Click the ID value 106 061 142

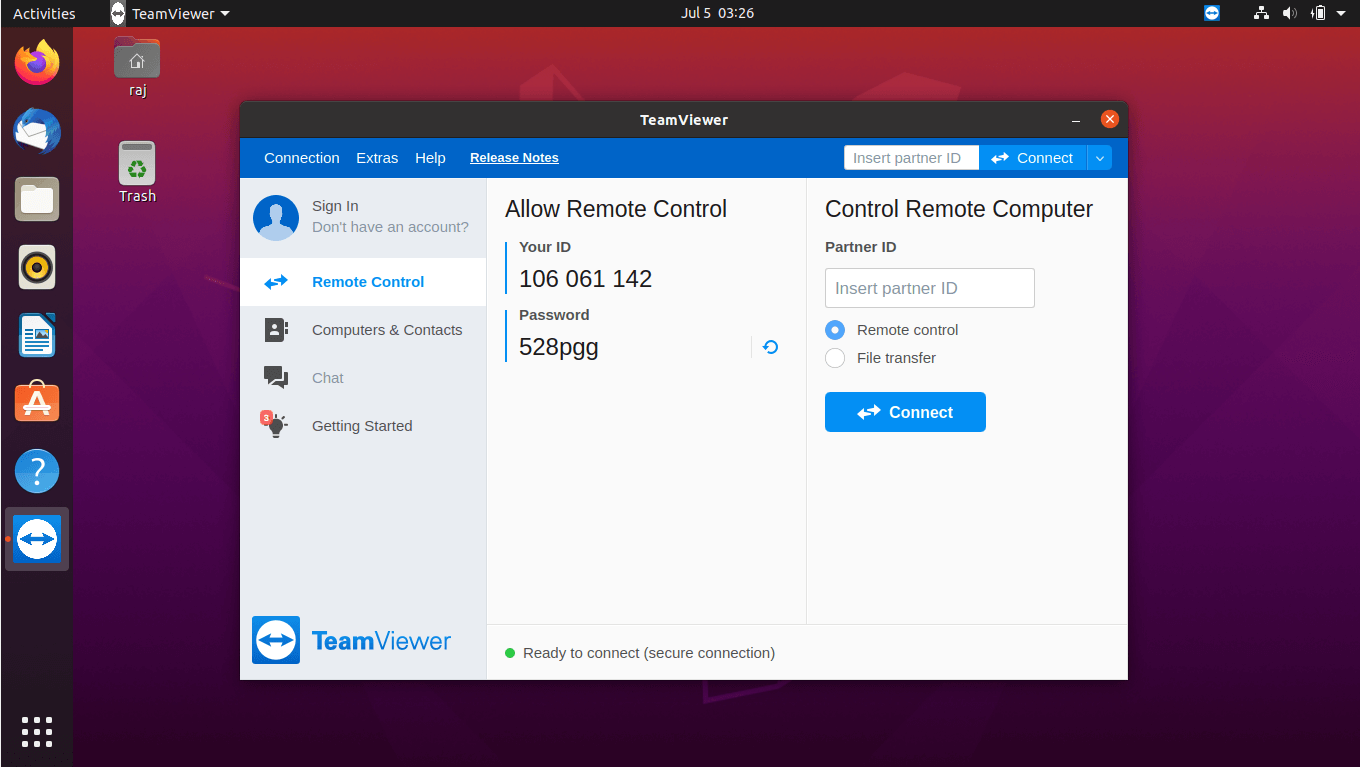pyautogui.click(x=585, y=279)
